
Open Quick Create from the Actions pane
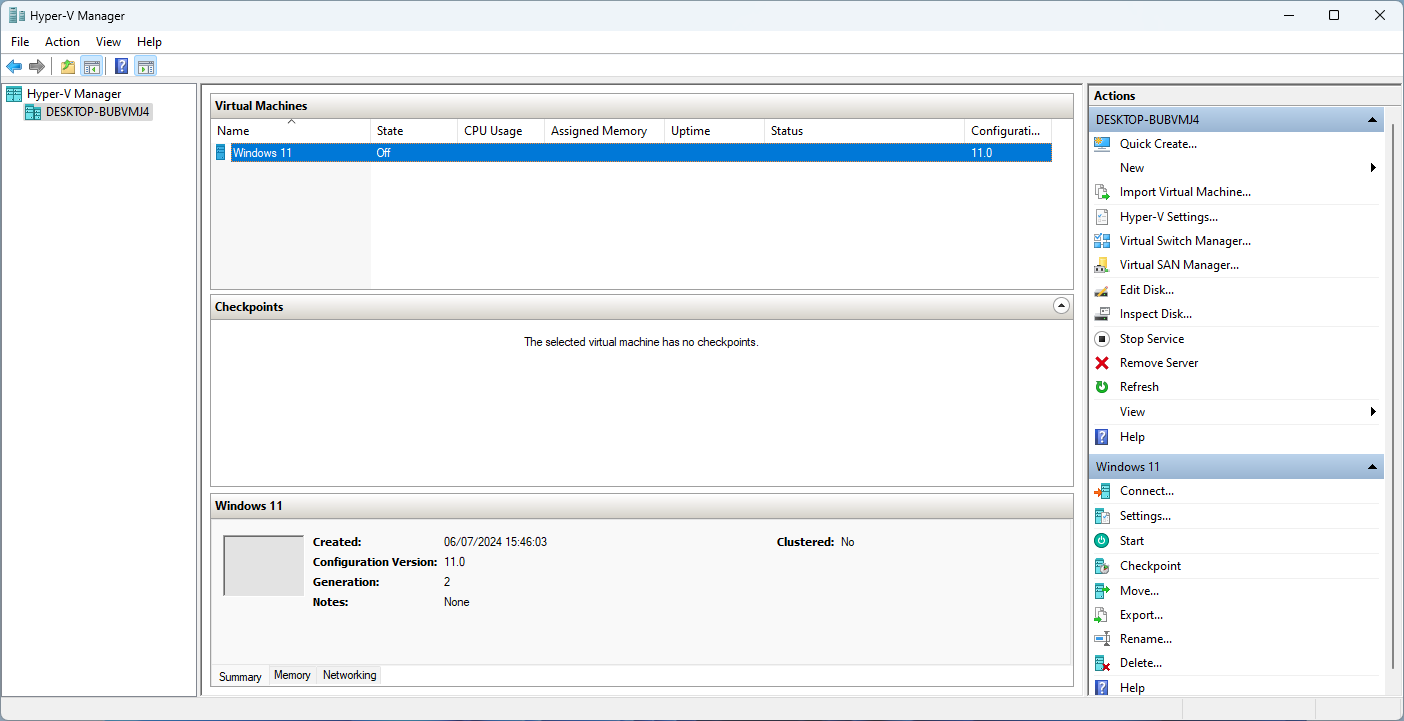pos(1158,144)
